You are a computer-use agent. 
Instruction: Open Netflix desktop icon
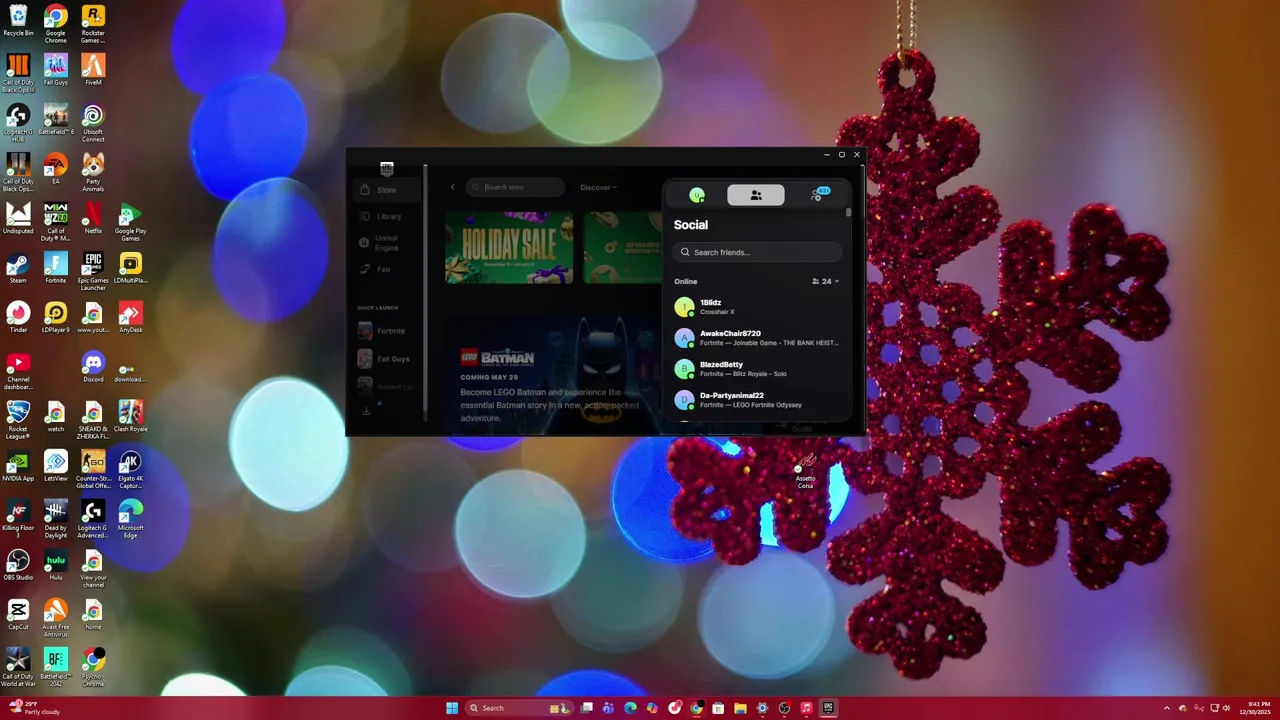click(93, 217)
